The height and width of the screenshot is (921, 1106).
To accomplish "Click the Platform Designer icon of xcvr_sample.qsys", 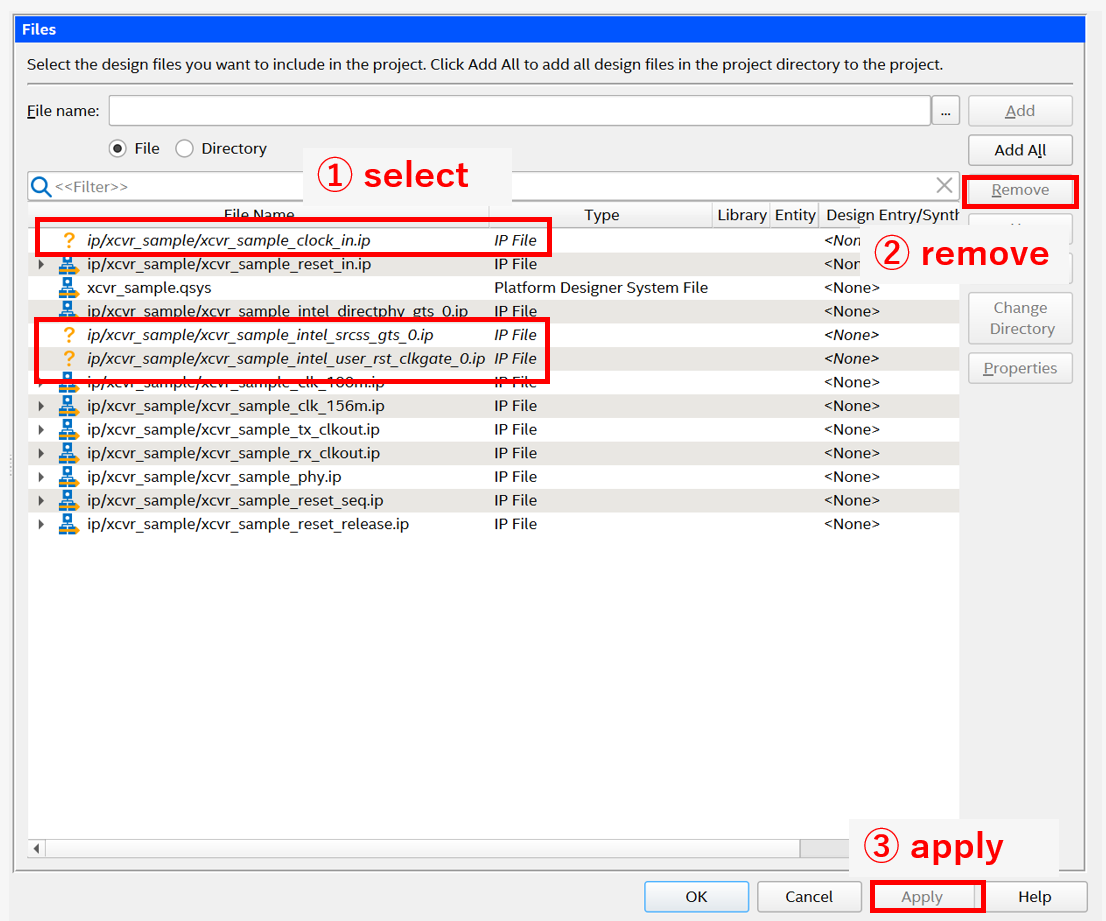I will (x=68, y=288).
